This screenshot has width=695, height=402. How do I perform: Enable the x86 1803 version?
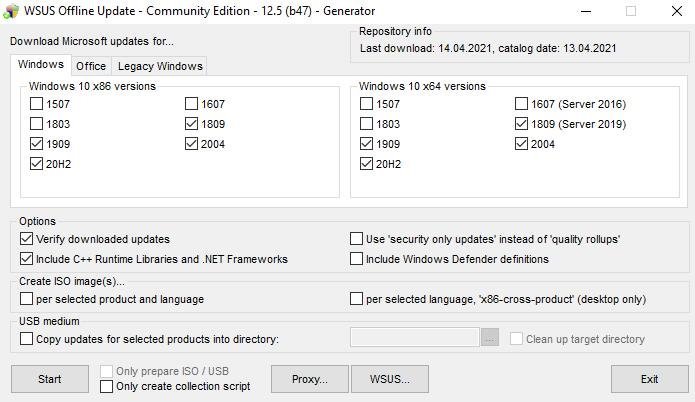pos(36,124)
